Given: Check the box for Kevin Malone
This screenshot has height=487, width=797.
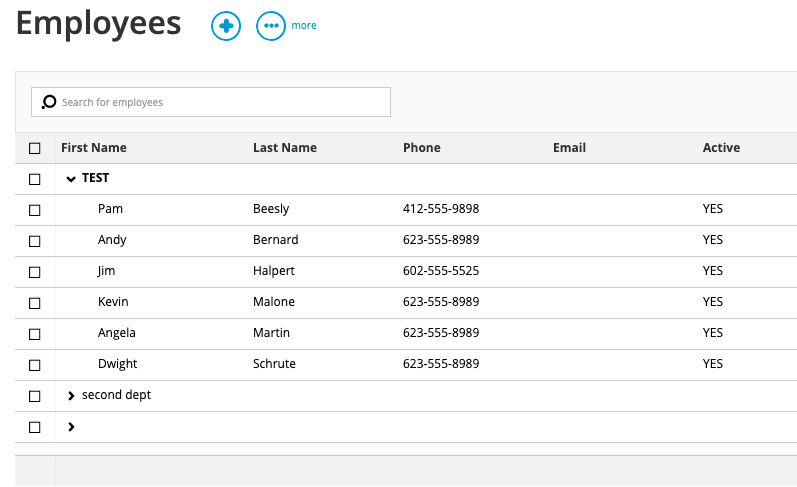Looking at the screenshot, I should (x=35, y=303).
